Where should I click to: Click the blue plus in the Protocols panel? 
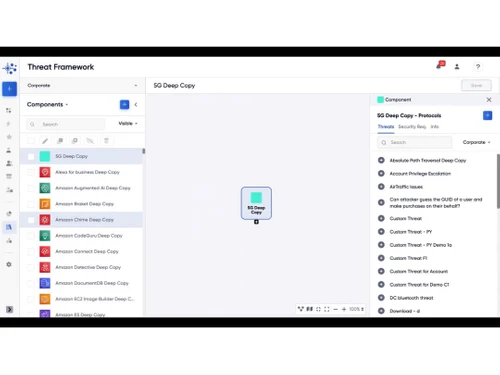point(487,116)
